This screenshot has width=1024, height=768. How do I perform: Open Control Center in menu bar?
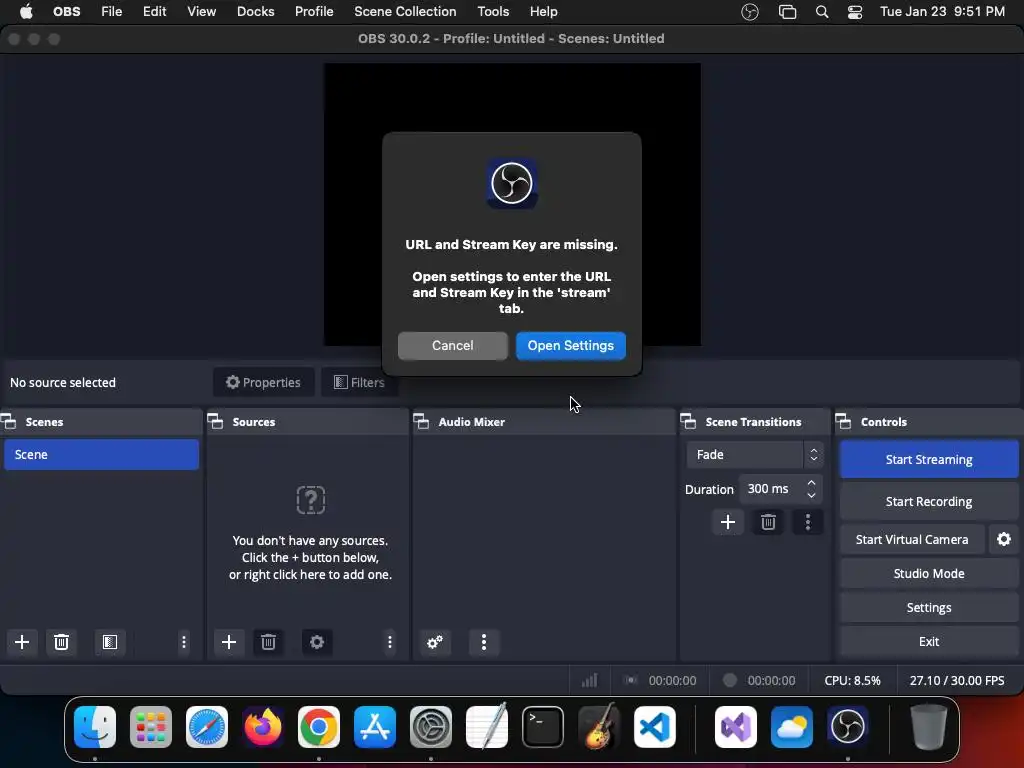pos(855,12)
